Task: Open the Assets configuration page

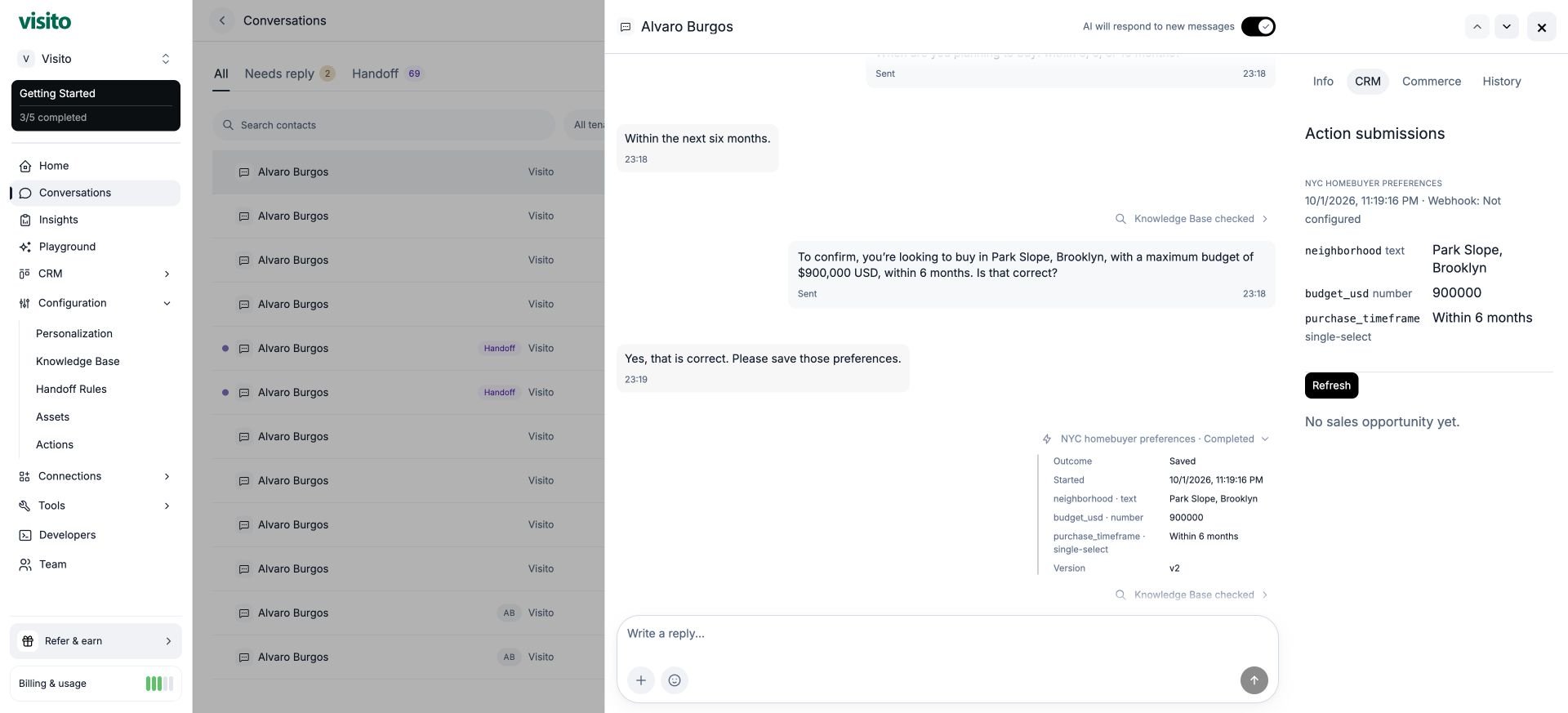Action: pyautogui.click(x=52, y=417)
